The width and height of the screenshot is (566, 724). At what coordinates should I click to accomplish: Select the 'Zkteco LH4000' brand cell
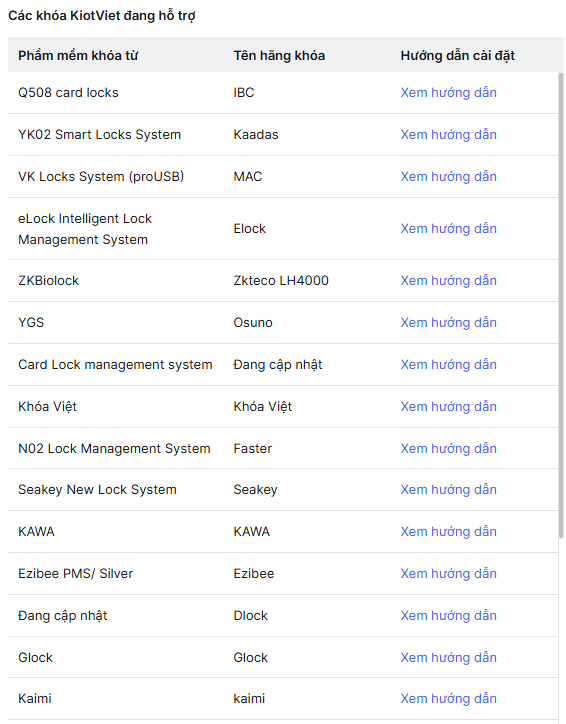[281, 281]
